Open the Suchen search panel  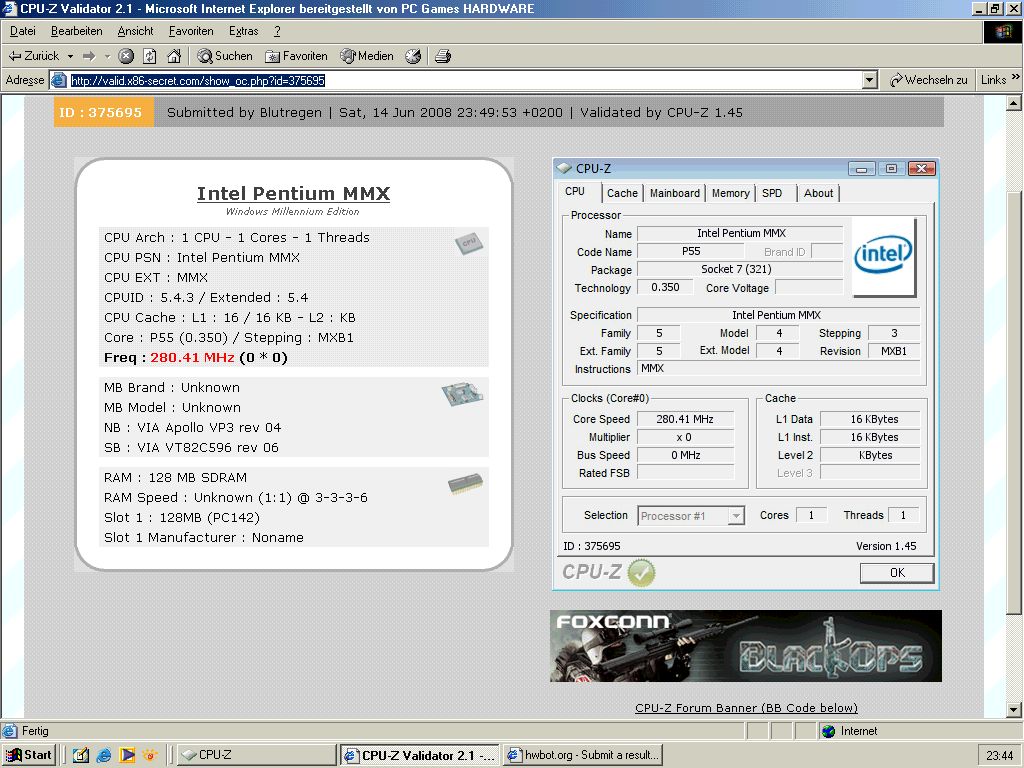[225, 56]
